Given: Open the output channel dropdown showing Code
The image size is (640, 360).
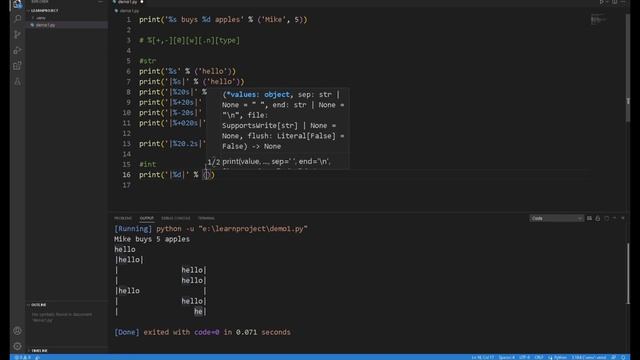Looking at the screenshot, I should 556,218.
